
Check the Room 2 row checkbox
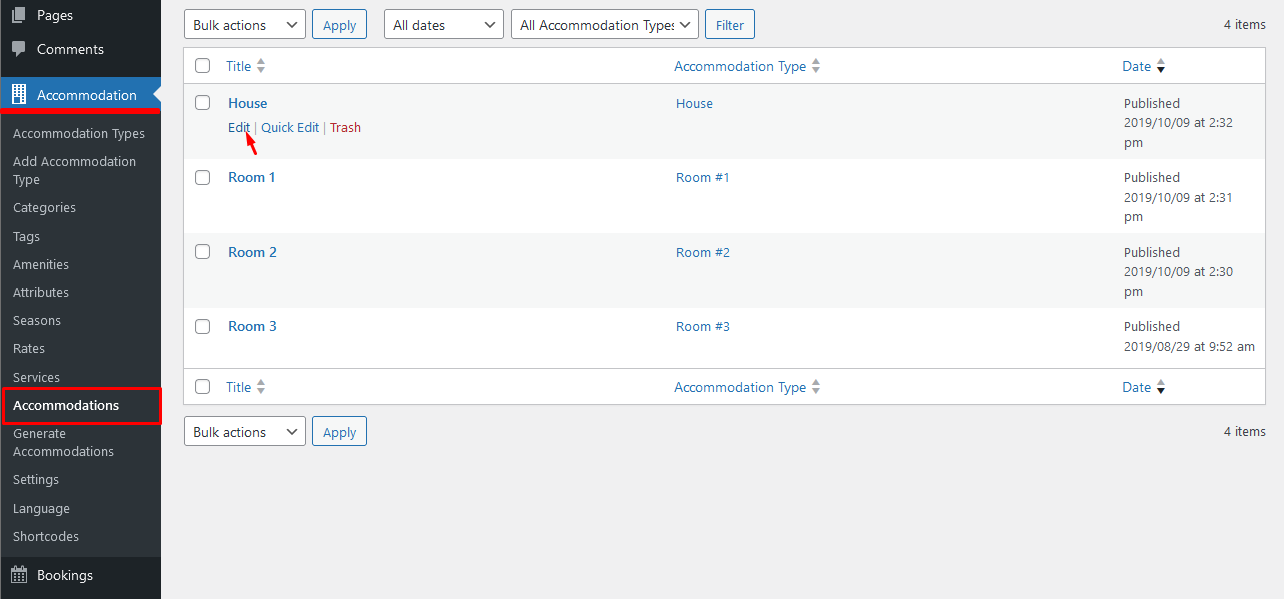click(x=203, y=252)
